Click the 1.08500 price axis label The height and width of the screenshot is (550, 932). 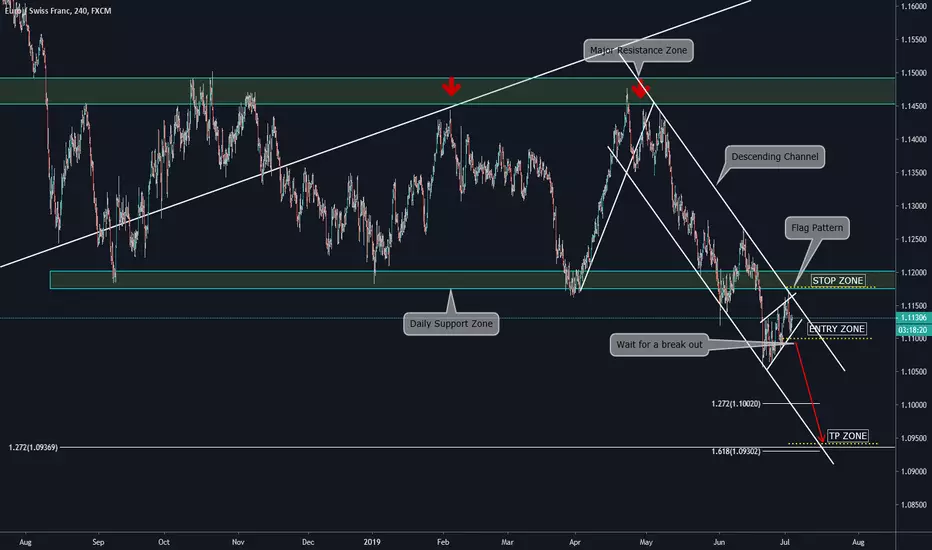pos(914,505)
